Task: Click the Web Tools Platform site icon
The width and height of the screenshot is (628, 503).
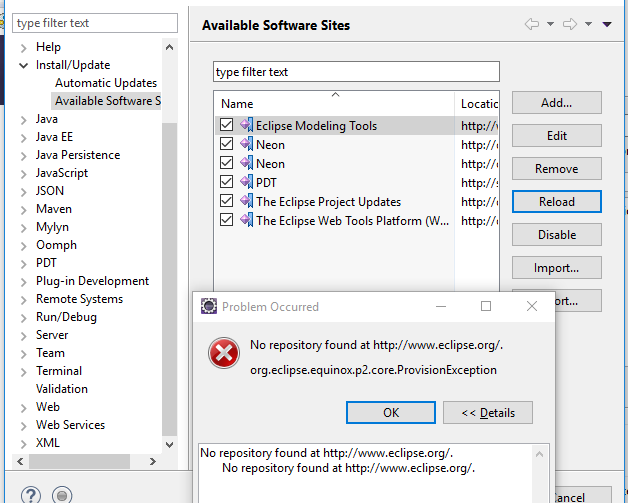Action: click(x=246, y=220)
